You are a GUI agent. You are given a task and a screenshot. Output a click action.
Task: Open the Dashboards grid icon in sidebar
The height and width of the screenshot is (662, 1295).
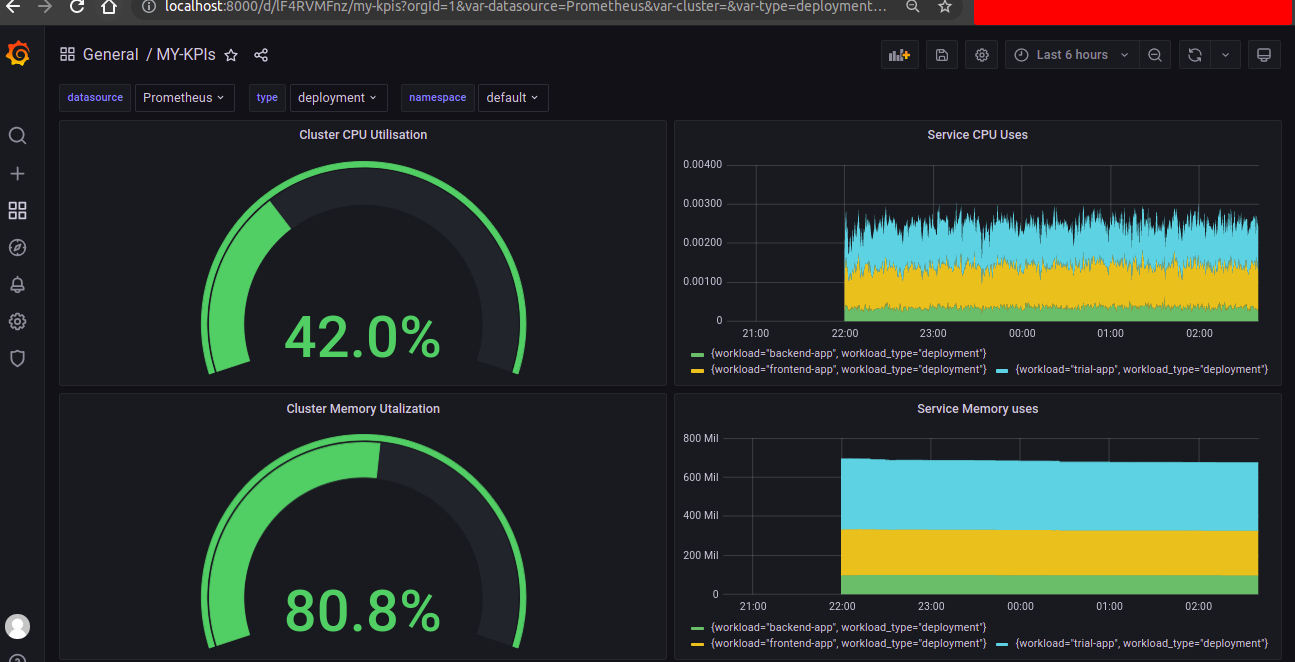[x=17, y=211]
